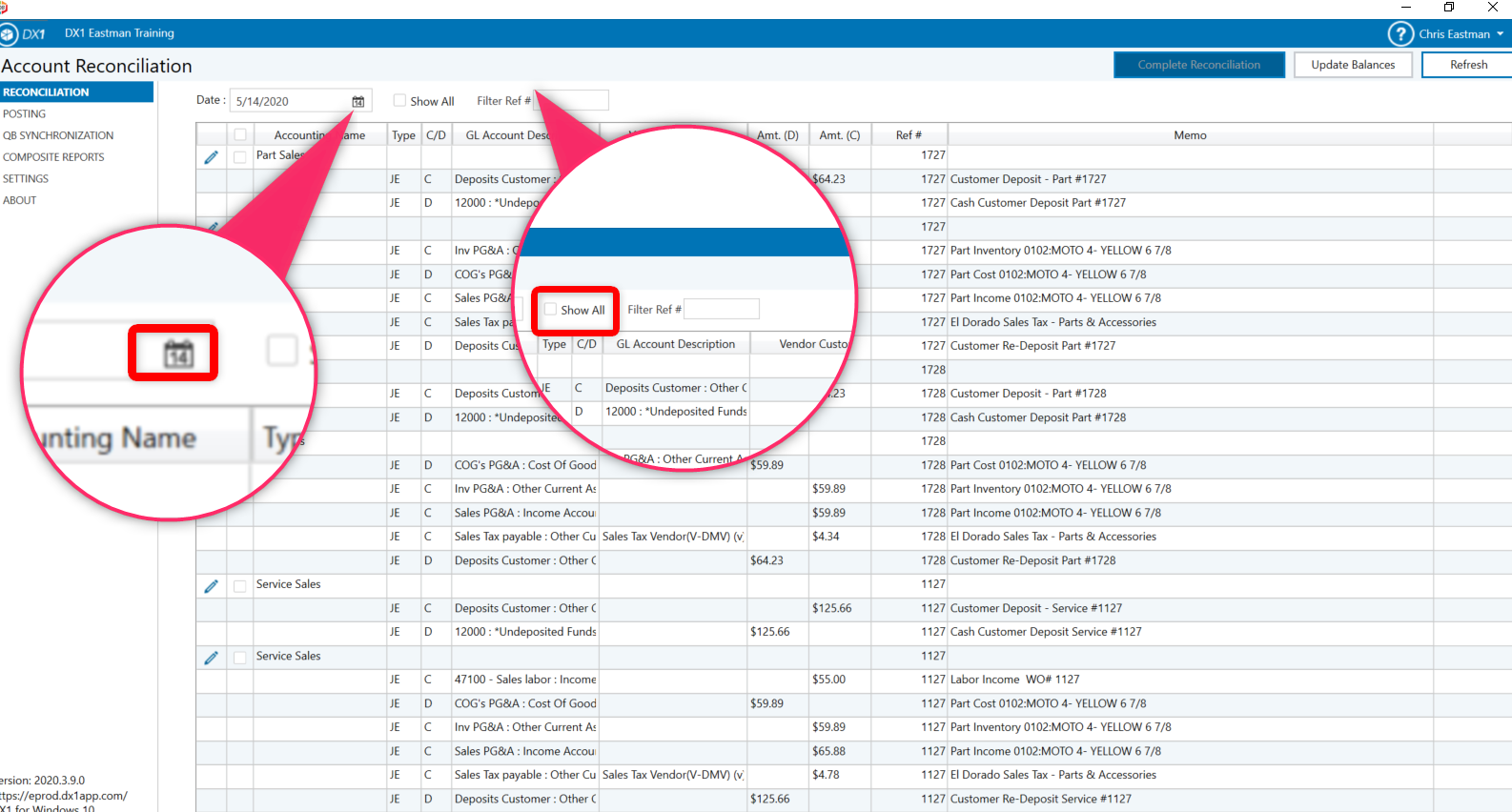1512x812 pixels.
Task: Click the Complete Reconciliation button
Action: pos(1199,65)
